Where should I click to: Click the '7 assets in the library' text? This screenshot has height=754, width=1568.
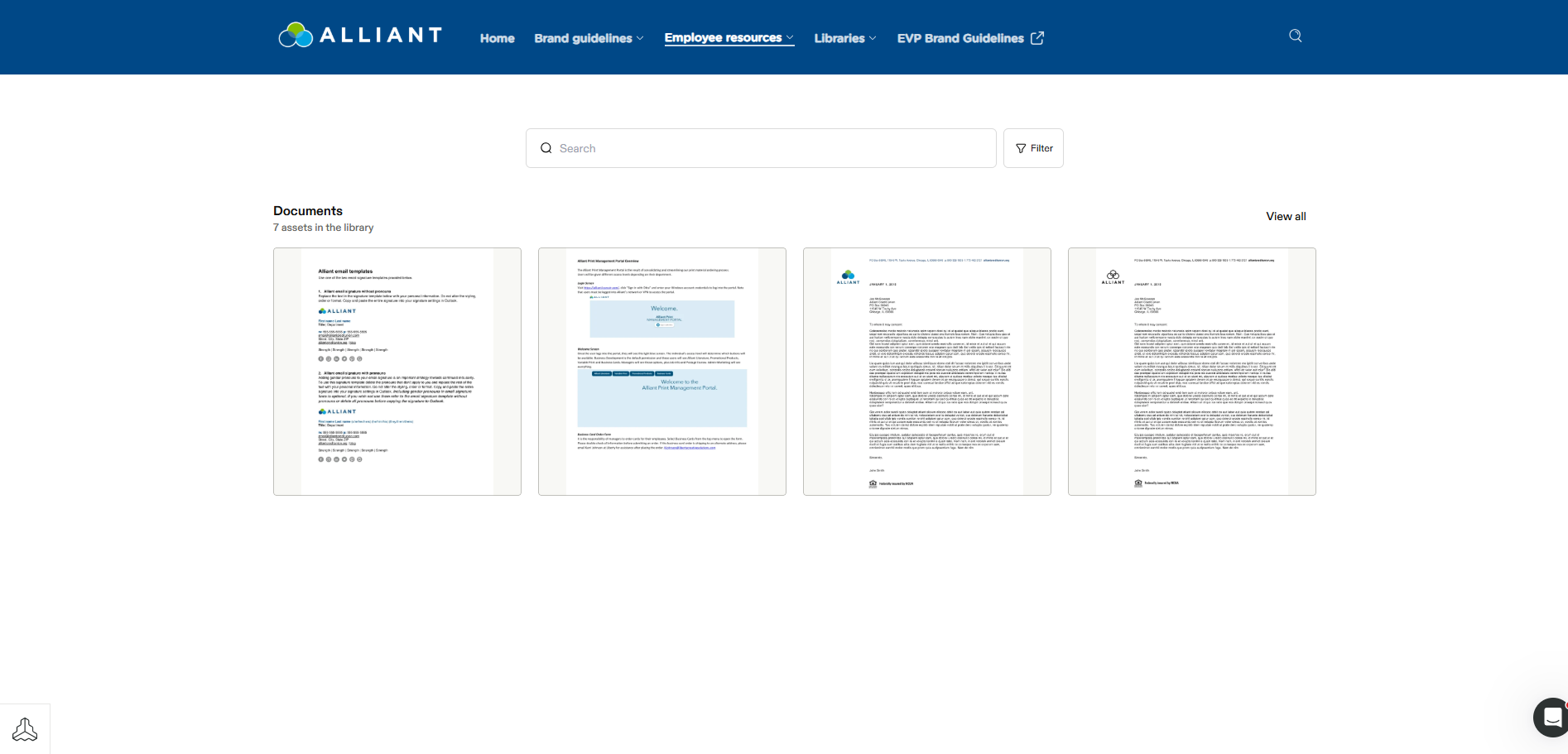click(324, 228)
